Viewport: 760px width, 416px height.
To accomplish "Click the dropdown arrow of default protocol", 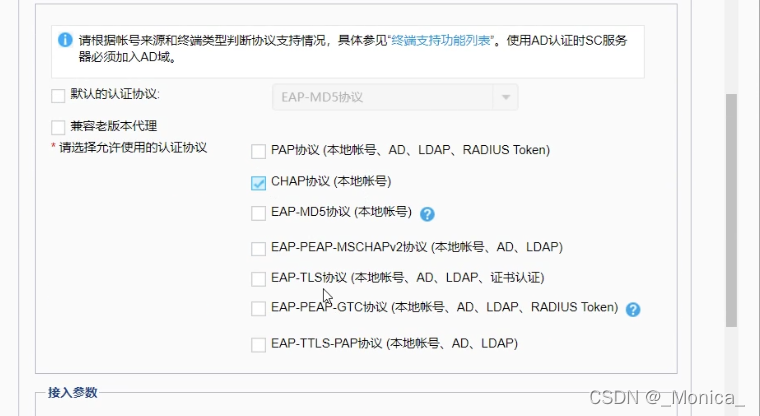I will coord(506,97).
